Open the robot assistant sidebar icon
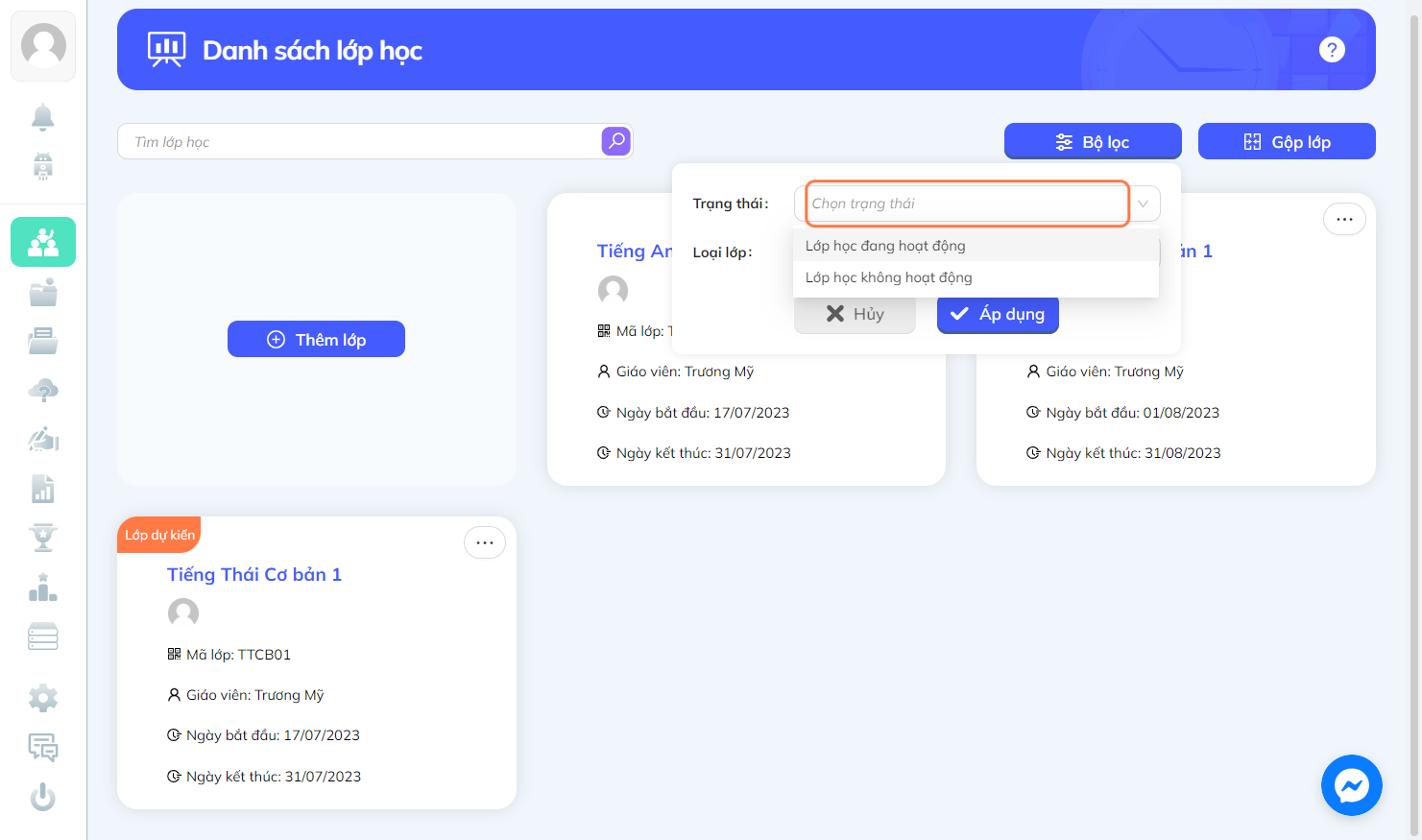Viewport: 1422px width, 840px height. 43,166
